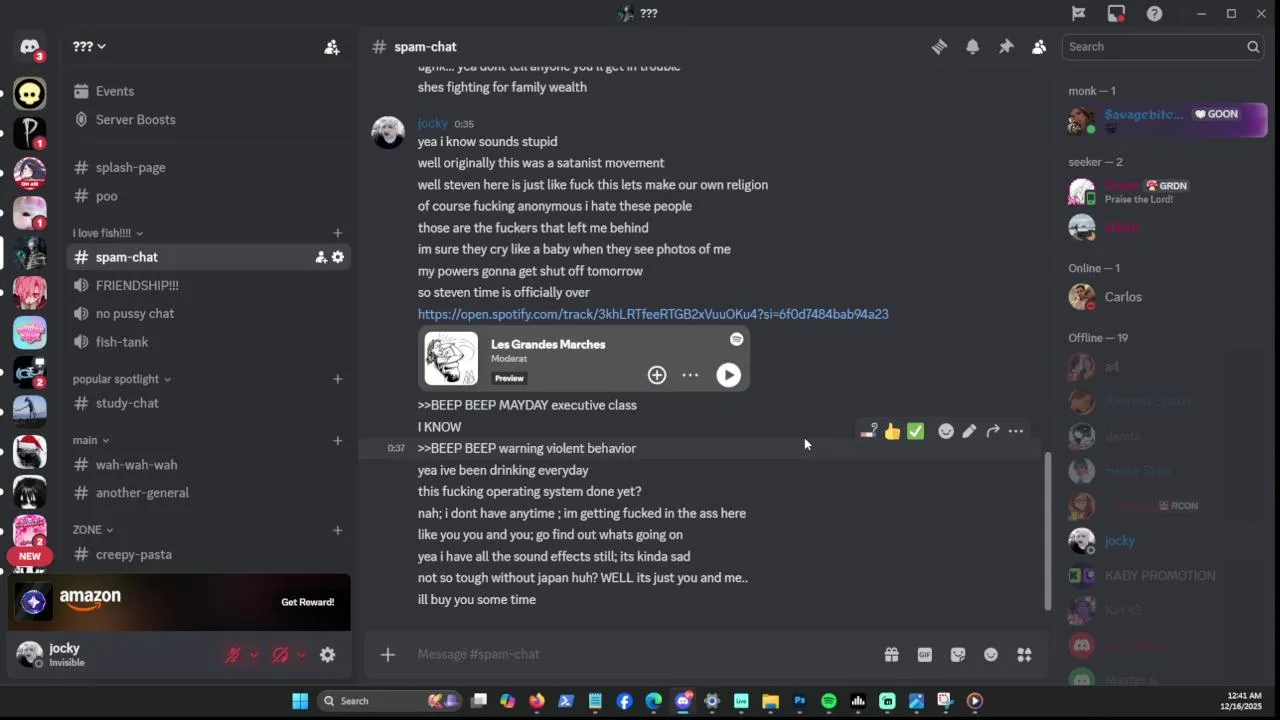Switch to poo channel
The height and width of the screenshot is (720, 1280).
pos(208,196)
